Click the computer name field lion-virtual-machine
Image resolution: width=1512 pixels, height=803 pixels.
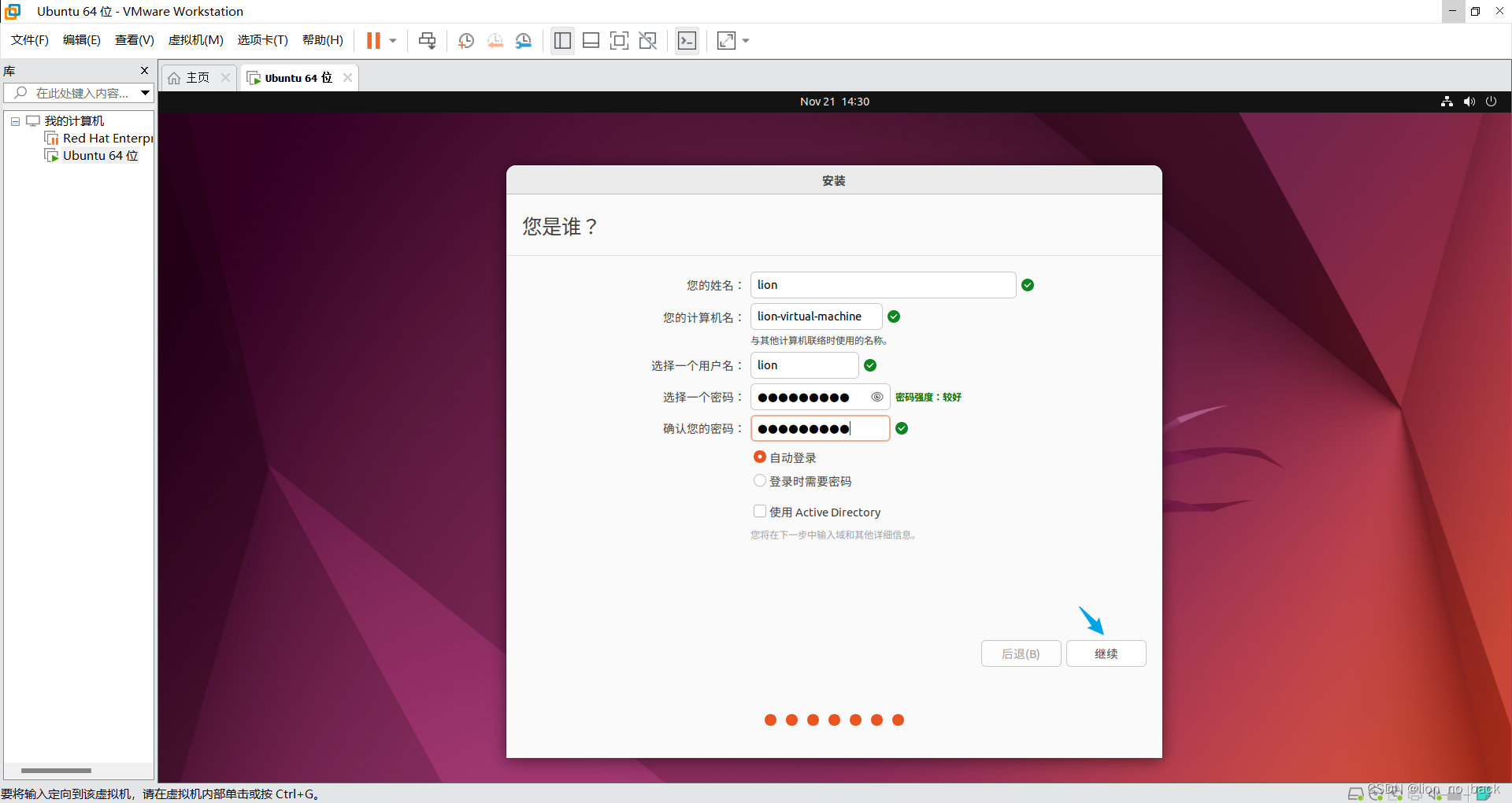[x=816, y=316]
